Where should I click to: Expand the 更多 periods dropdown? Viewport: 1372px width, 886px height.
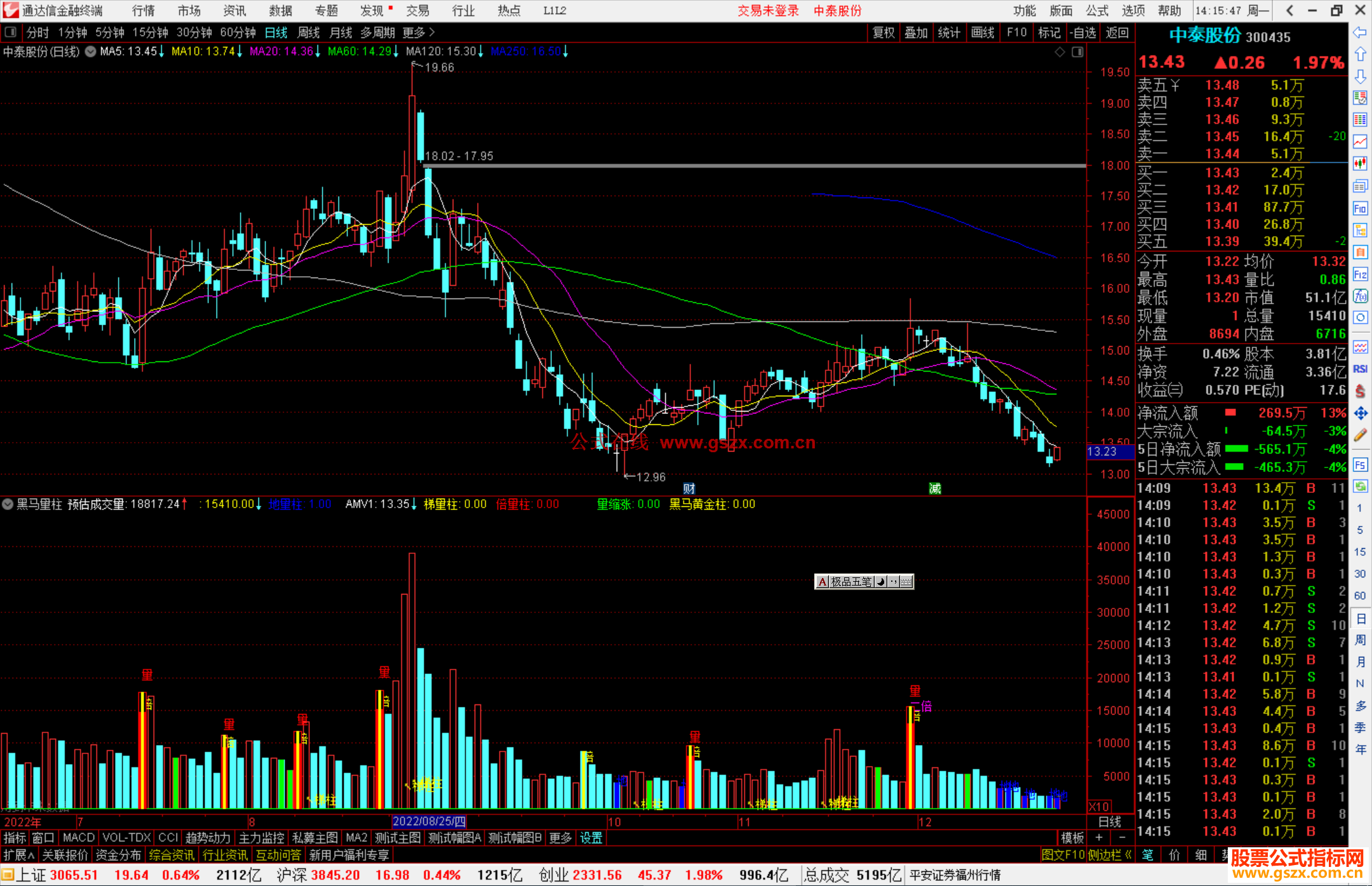click(x=418, y=32)
